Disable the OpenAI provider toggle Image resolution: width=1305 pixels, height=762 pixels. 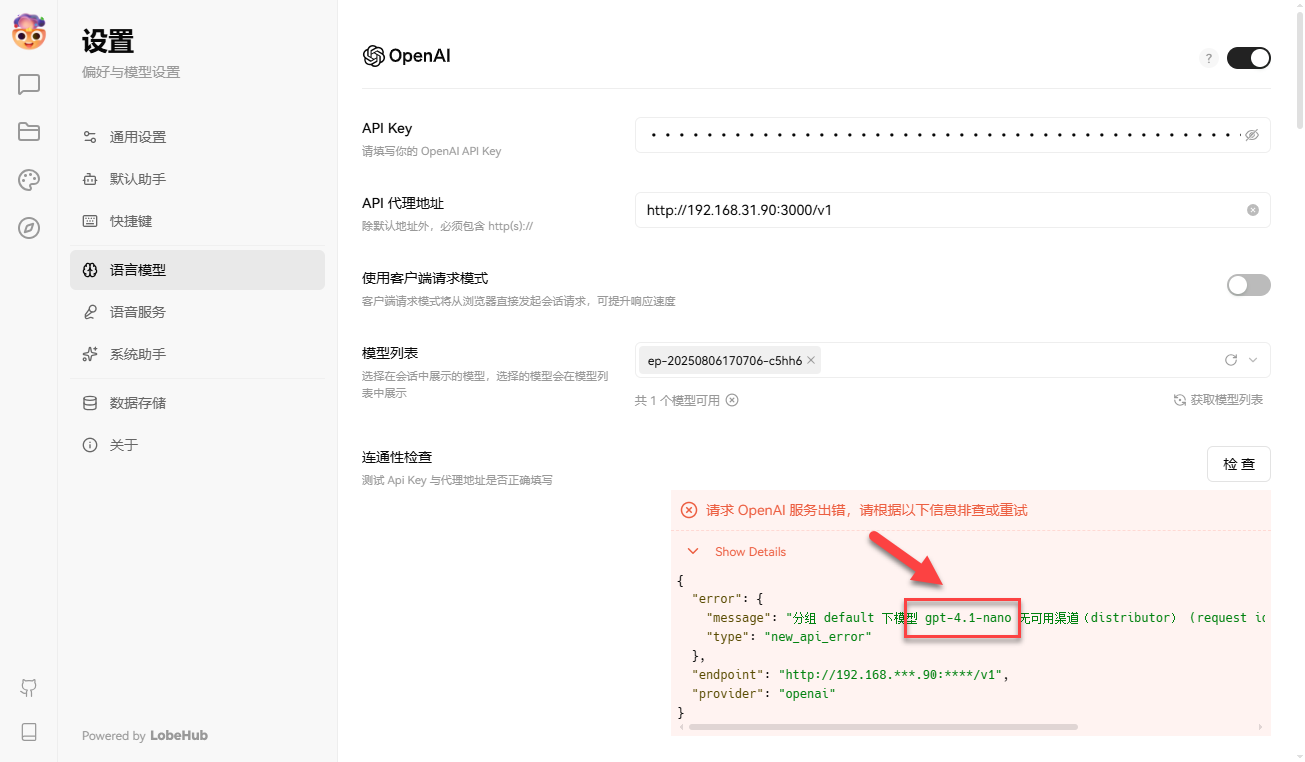coord(1248,58)
